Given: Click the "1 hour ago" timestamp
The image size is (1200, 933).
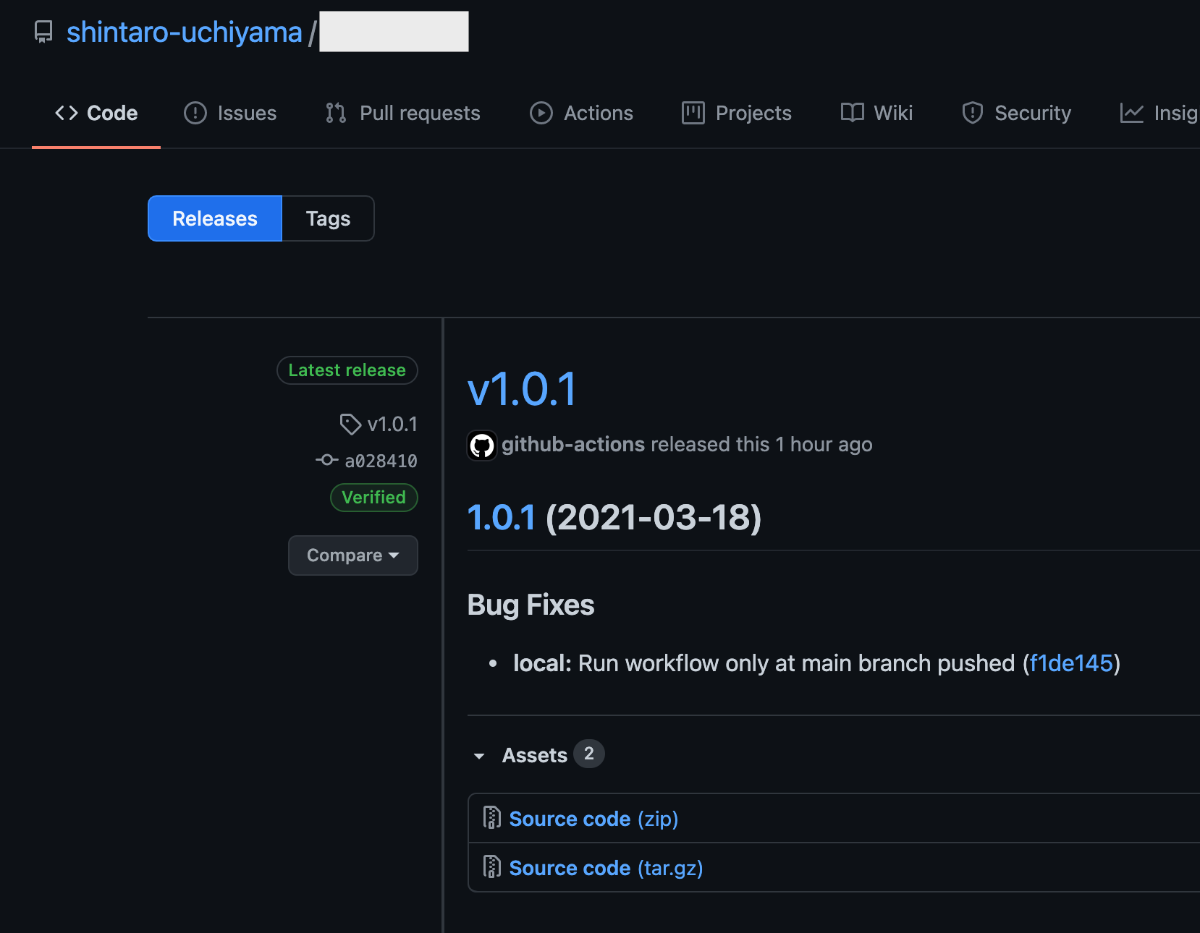Looking at the screenshot, I should (824, 444).
